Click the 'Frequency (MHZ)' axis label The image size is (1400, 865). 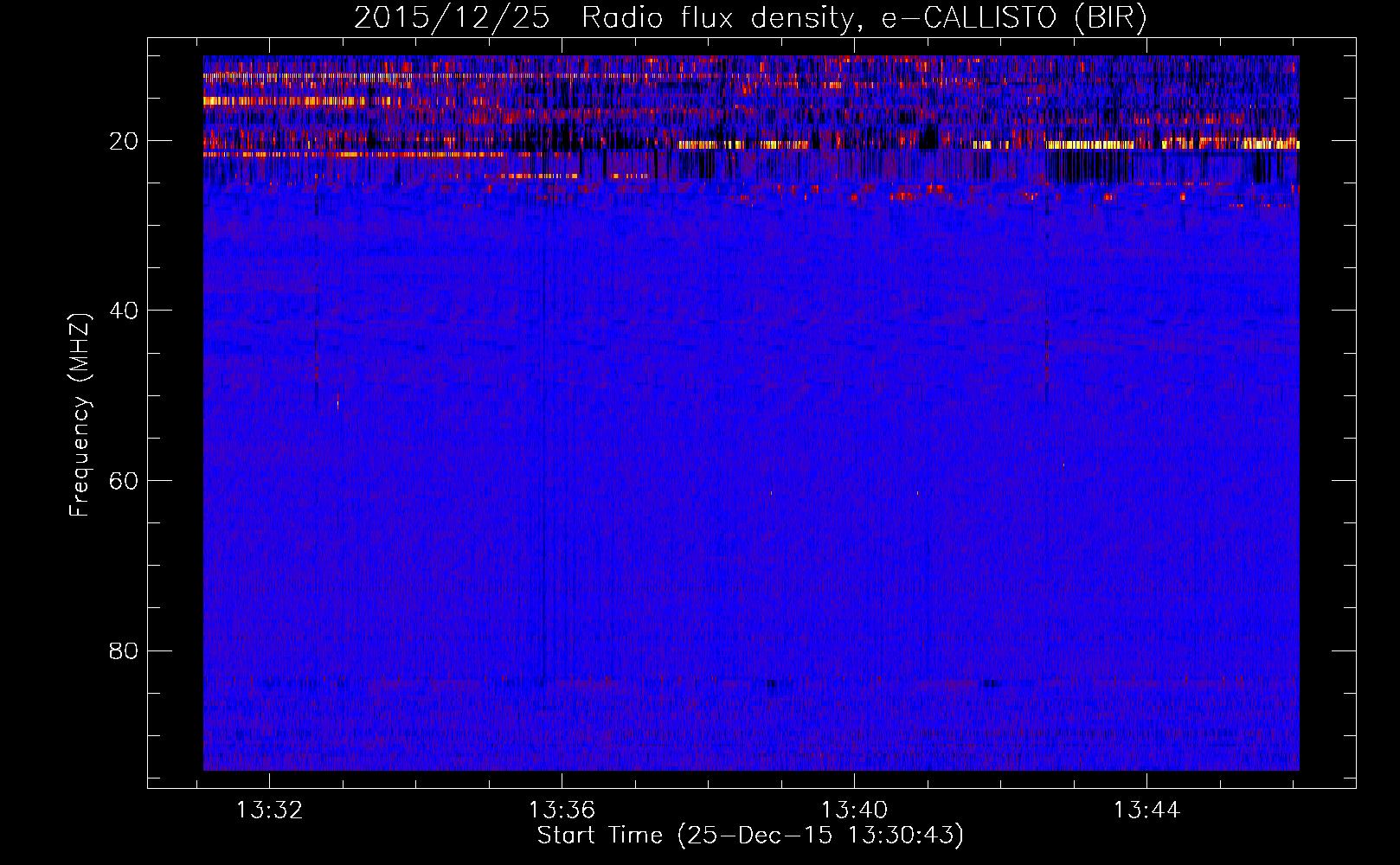coord(80,415)
